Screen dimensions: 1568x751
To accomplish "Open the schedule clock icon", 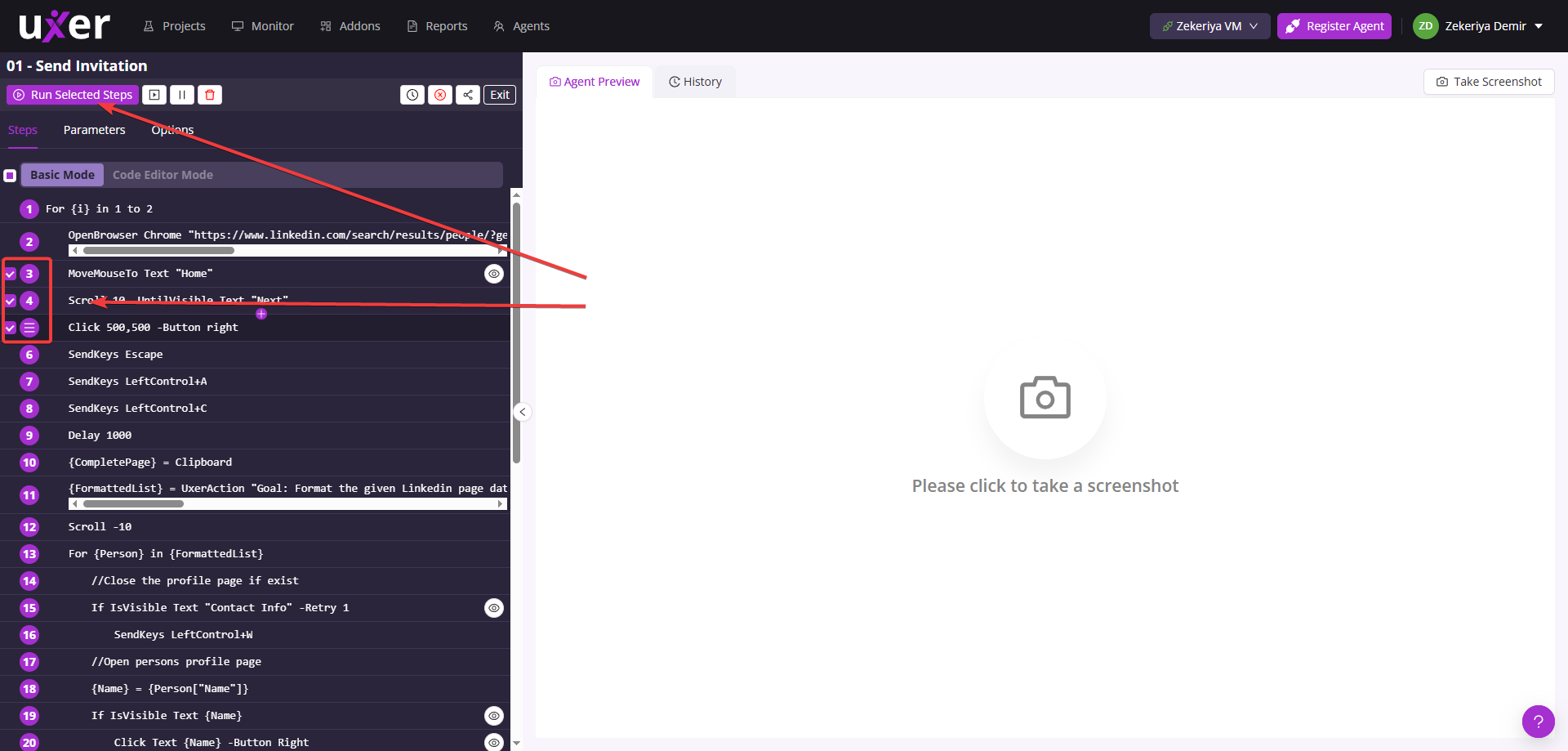I will [x=412, y=95].
